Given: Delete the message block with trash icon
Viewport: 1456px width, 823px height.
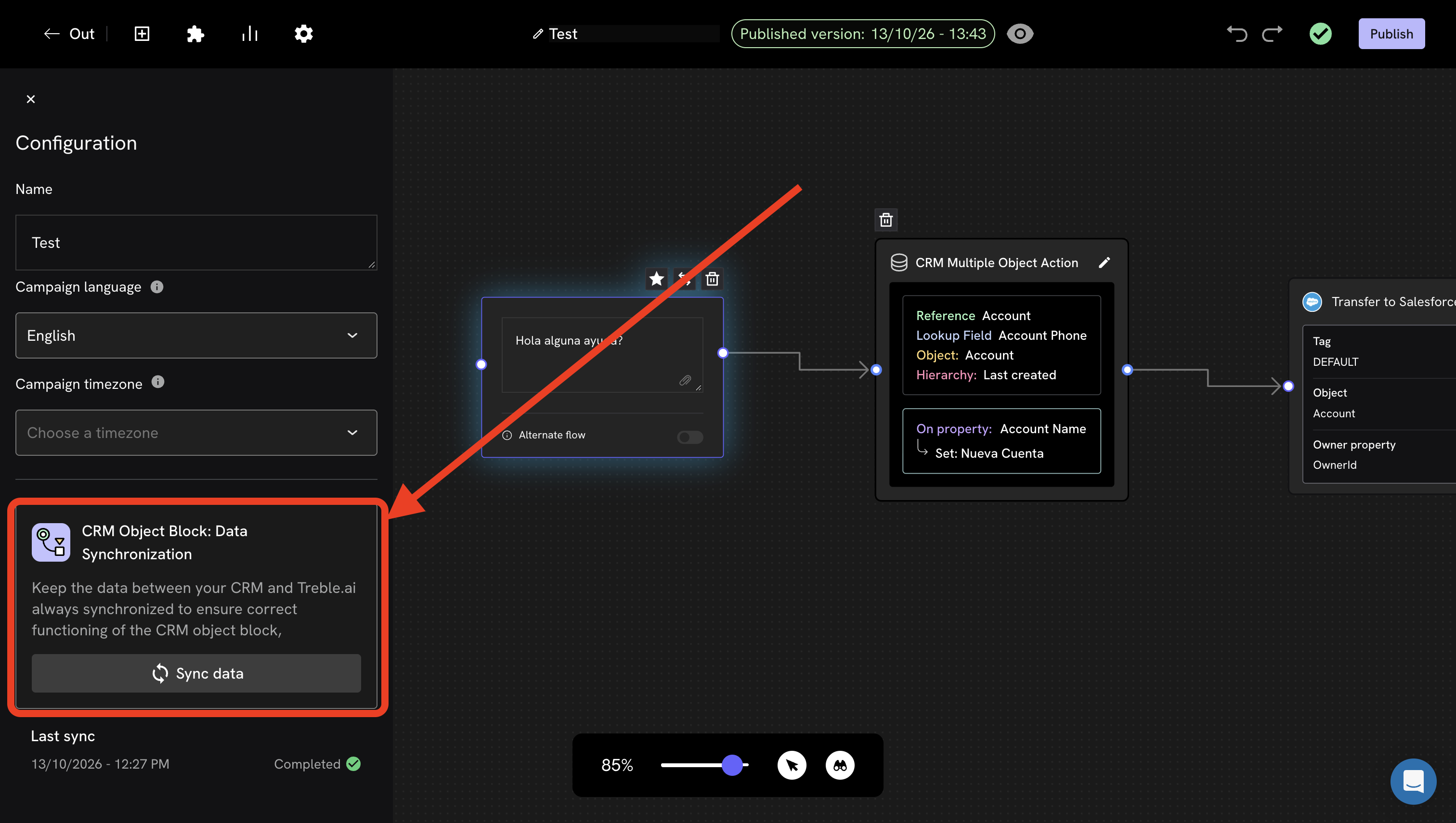Looking at the screenshot, I should tap(712, 279).
